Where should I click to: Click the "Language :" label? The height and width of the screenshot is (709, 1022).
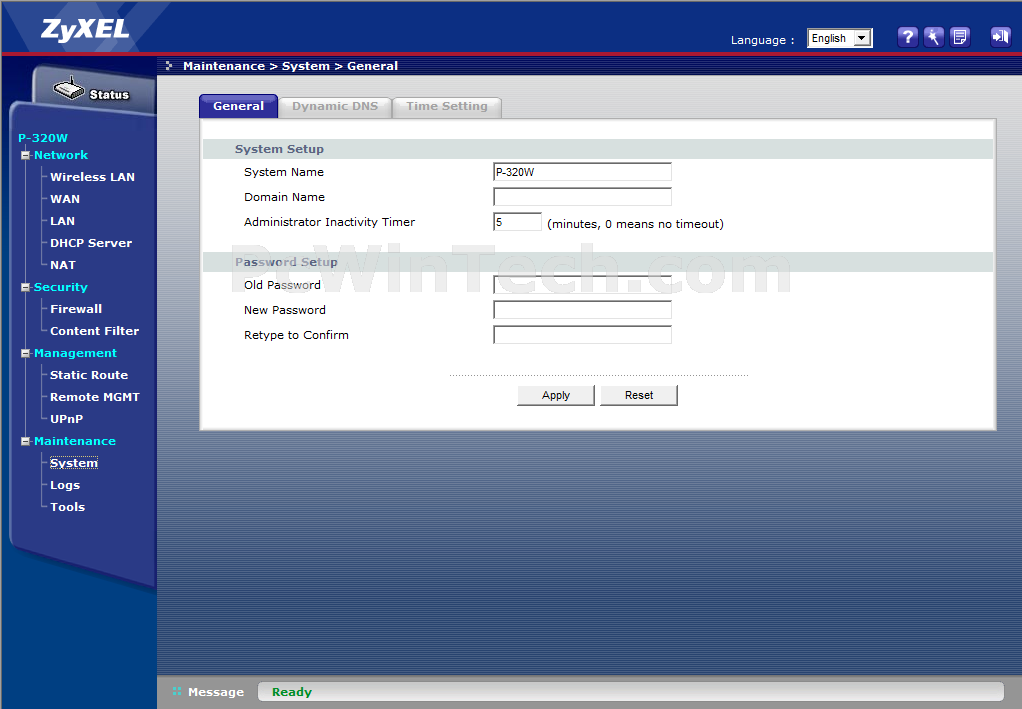tap(763, 40)
